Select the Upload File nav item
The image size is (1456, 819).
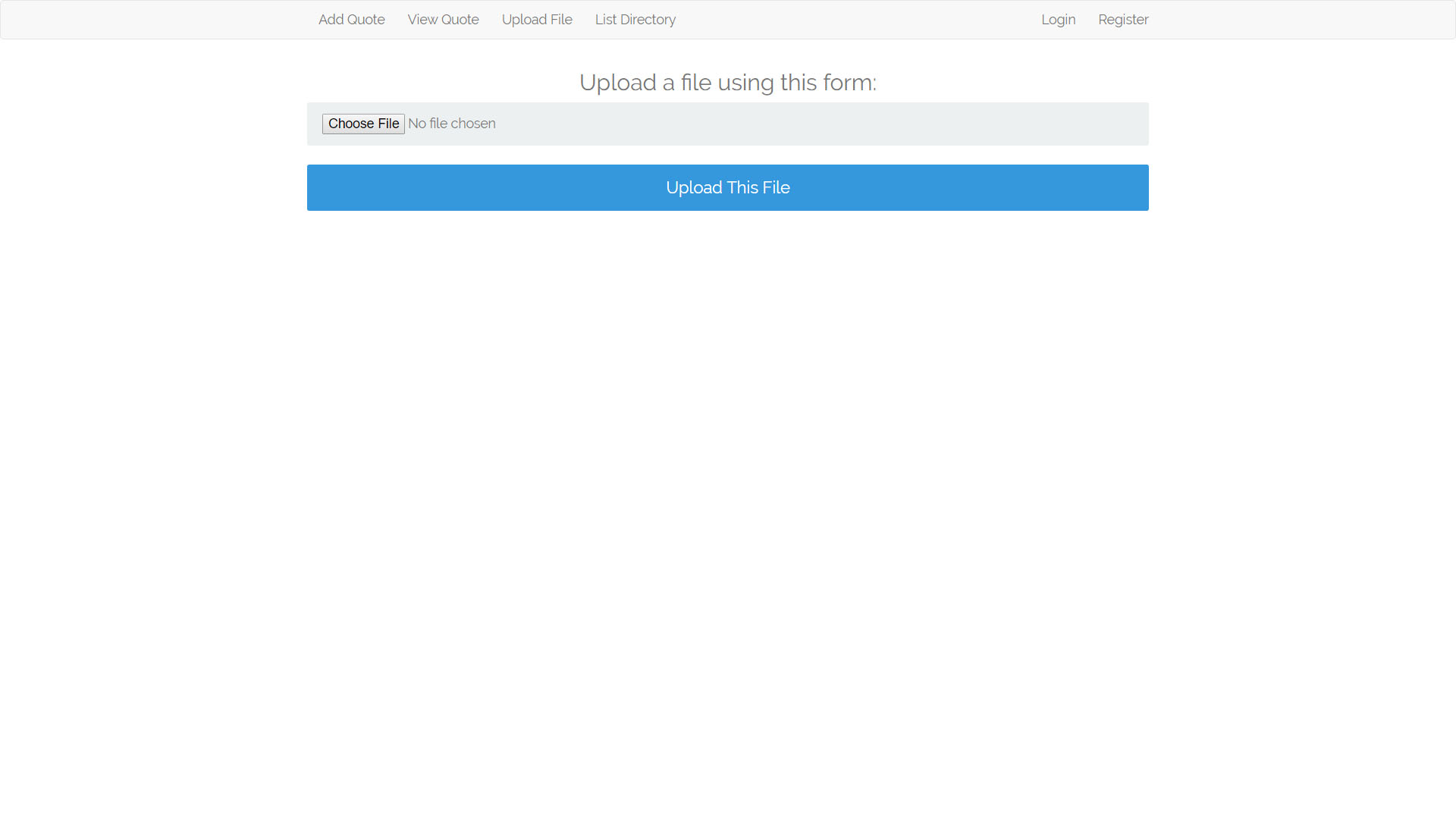(x=536, y=20)
